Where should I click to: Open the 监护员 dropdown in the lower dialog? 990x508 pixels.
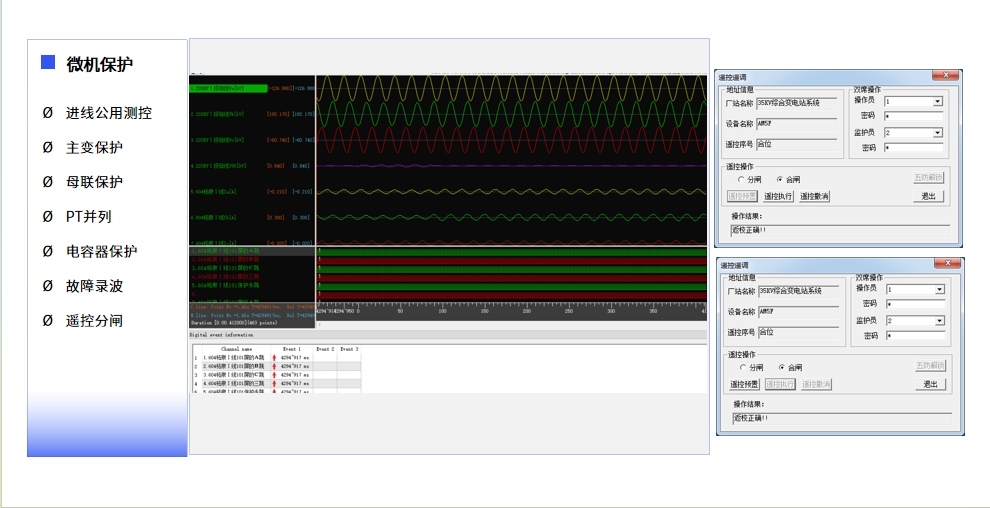939,321
